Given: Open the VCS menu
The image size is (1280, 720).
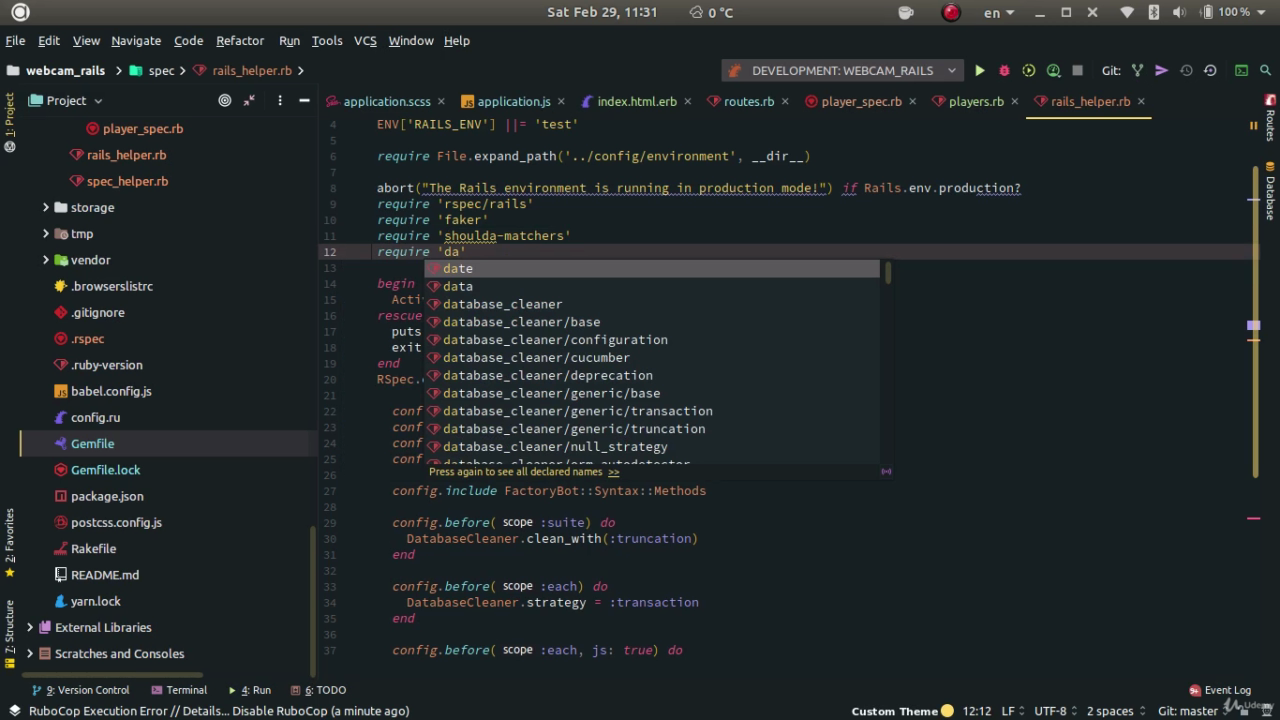Looking at the screenshot, I should 365,40.
